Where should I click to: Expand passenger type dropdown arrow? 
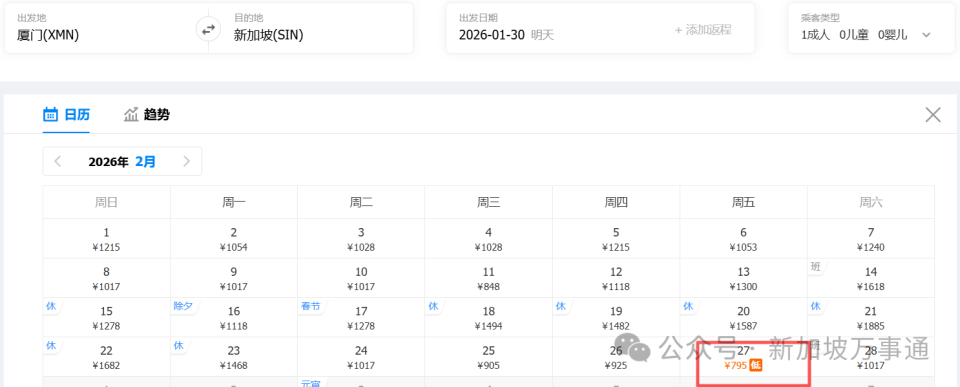pos(926,35)
